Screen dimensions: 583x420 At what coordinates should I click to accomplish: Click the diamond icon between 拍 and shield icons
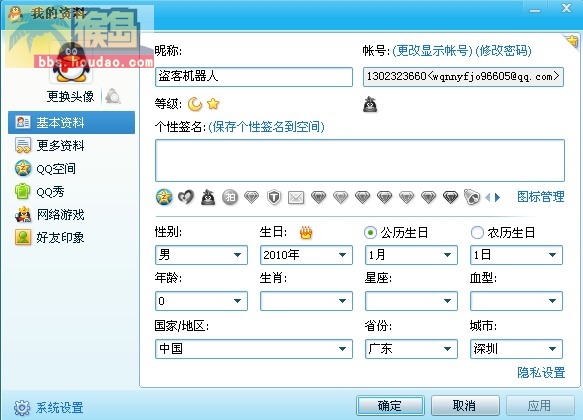(252, 197)
